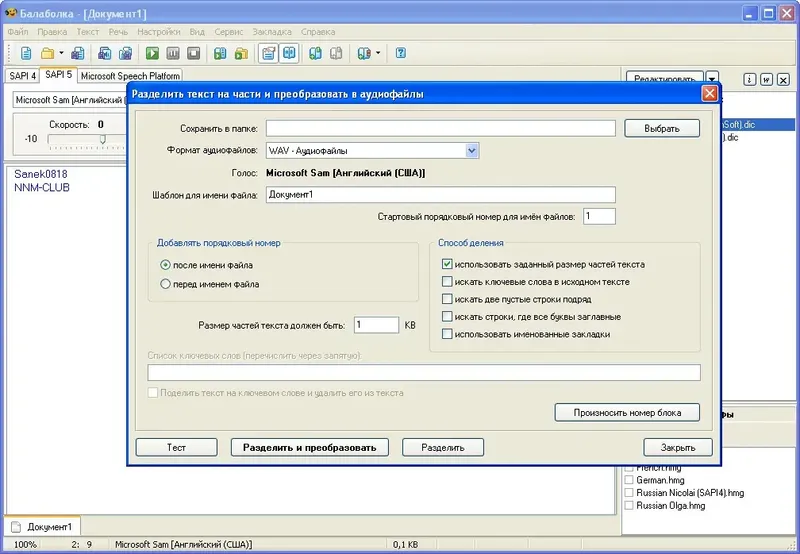This screenshot has height=554, width=800.
Task: Click the Pause speech toolbar icon
Action: [x=172, y=53]
